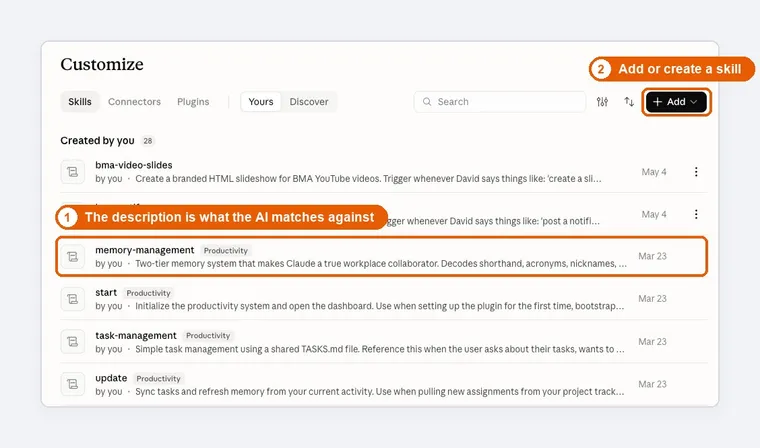Switch to the Plugins tab
Image resolution: width=760 pixels, height=448 pixels.
[193, 102]
